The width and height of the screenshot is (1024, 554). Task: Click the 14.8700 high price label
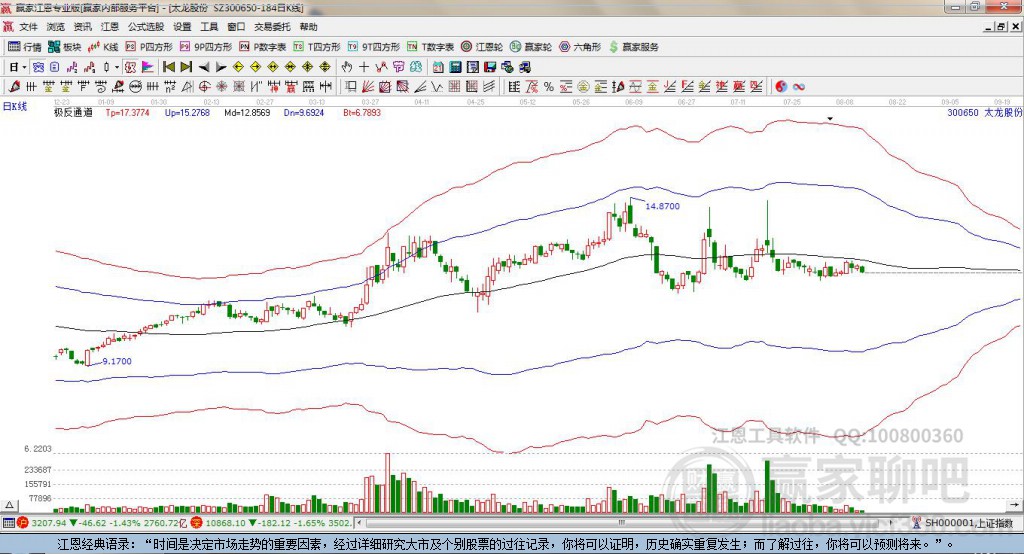click(662, 206)
